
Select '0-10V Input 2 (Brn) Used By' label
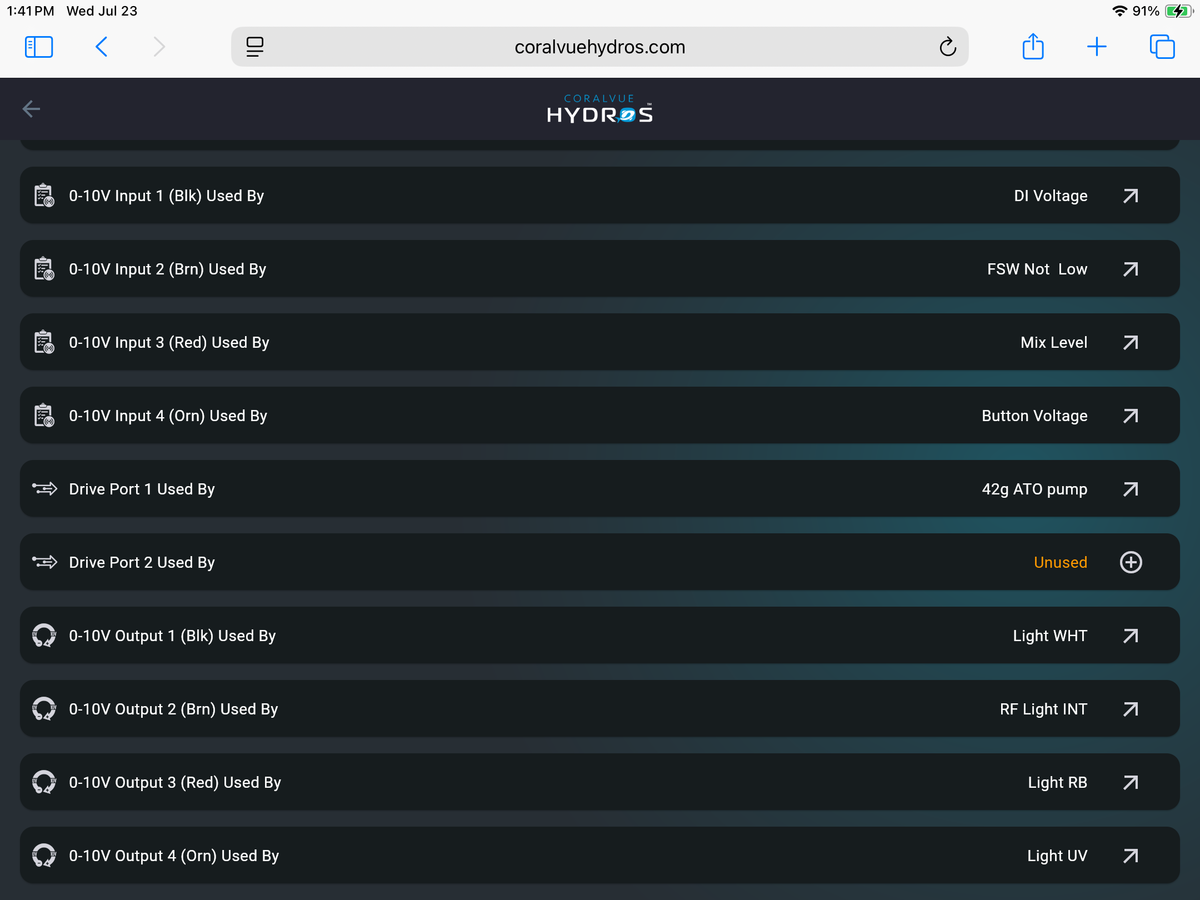[167, 269]
